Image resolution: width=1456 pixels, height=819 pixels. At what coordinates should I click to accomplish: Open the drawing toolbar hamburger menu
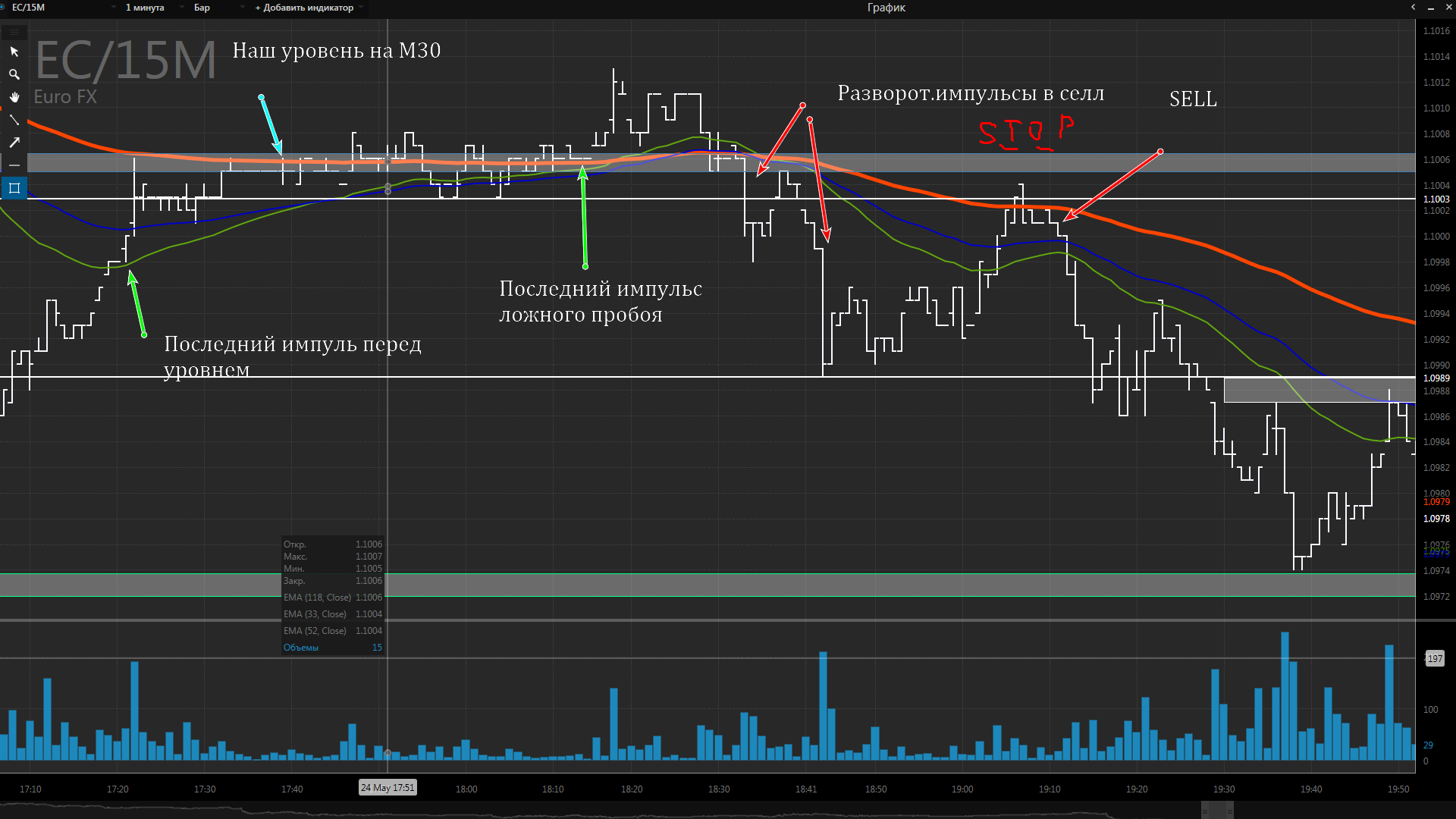14,32
